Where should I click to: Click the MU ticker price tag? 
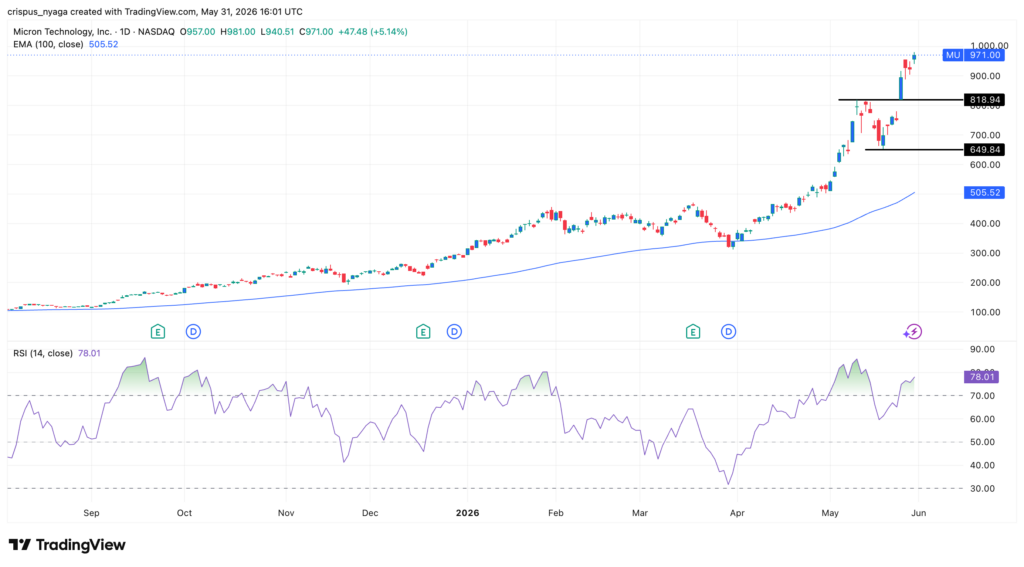953,55
